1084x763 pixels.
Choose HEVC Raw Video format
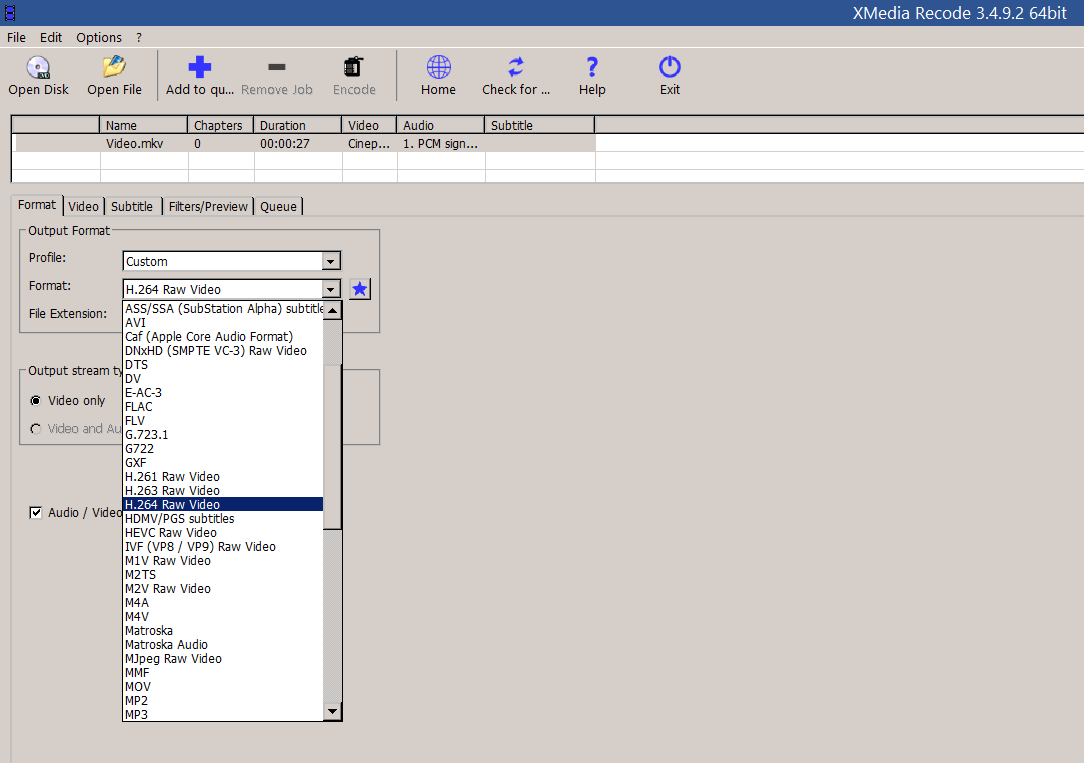point(223,533)
